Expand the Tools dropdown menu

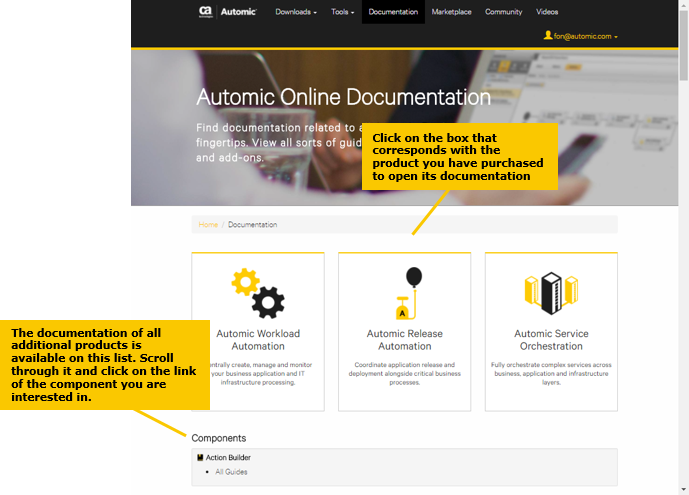click(x=343, y=12)
